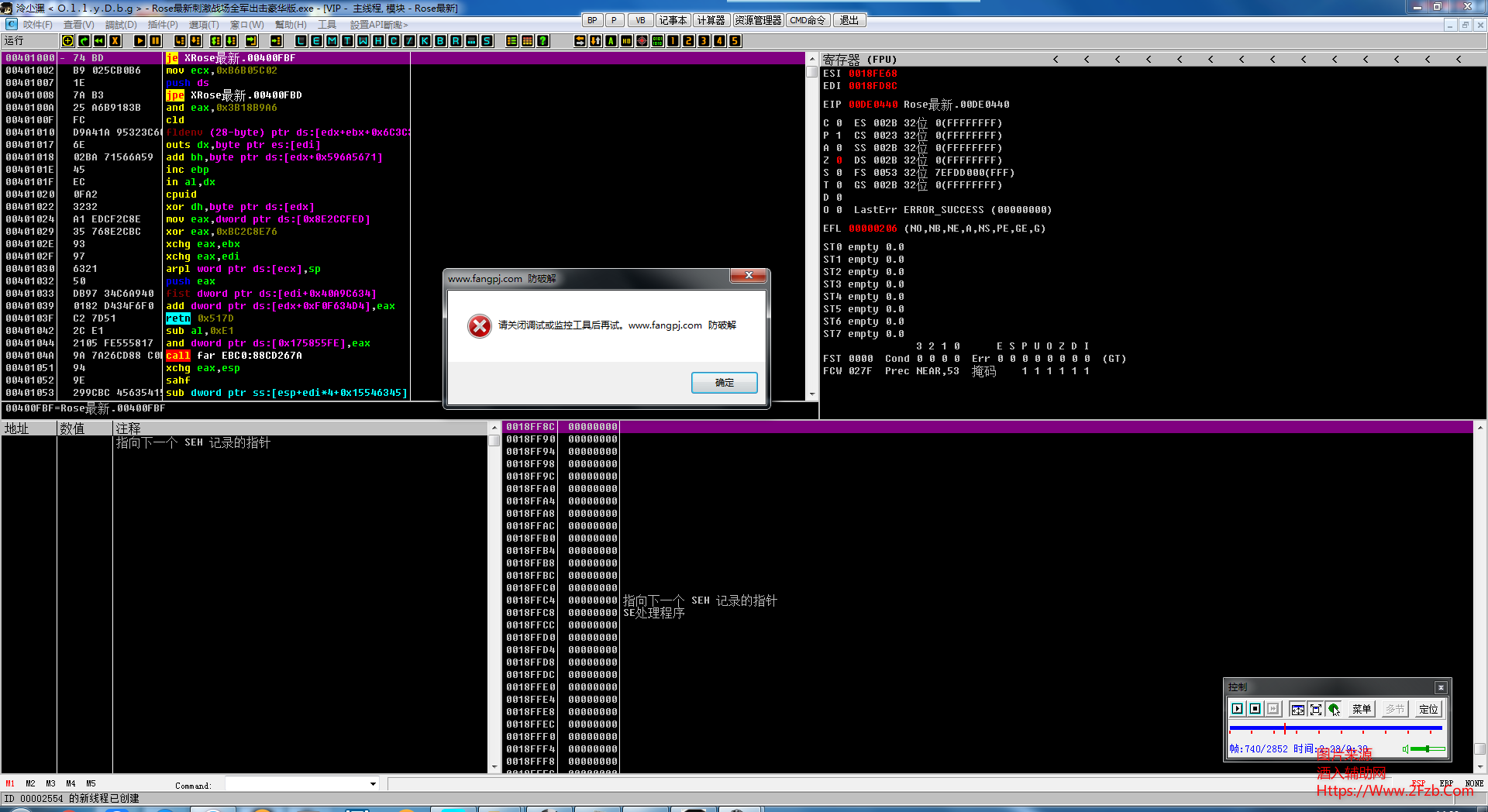Open the Call stack (K) window icon
The height and width of the screenshot is (812, 1488).
pos(425,41)
